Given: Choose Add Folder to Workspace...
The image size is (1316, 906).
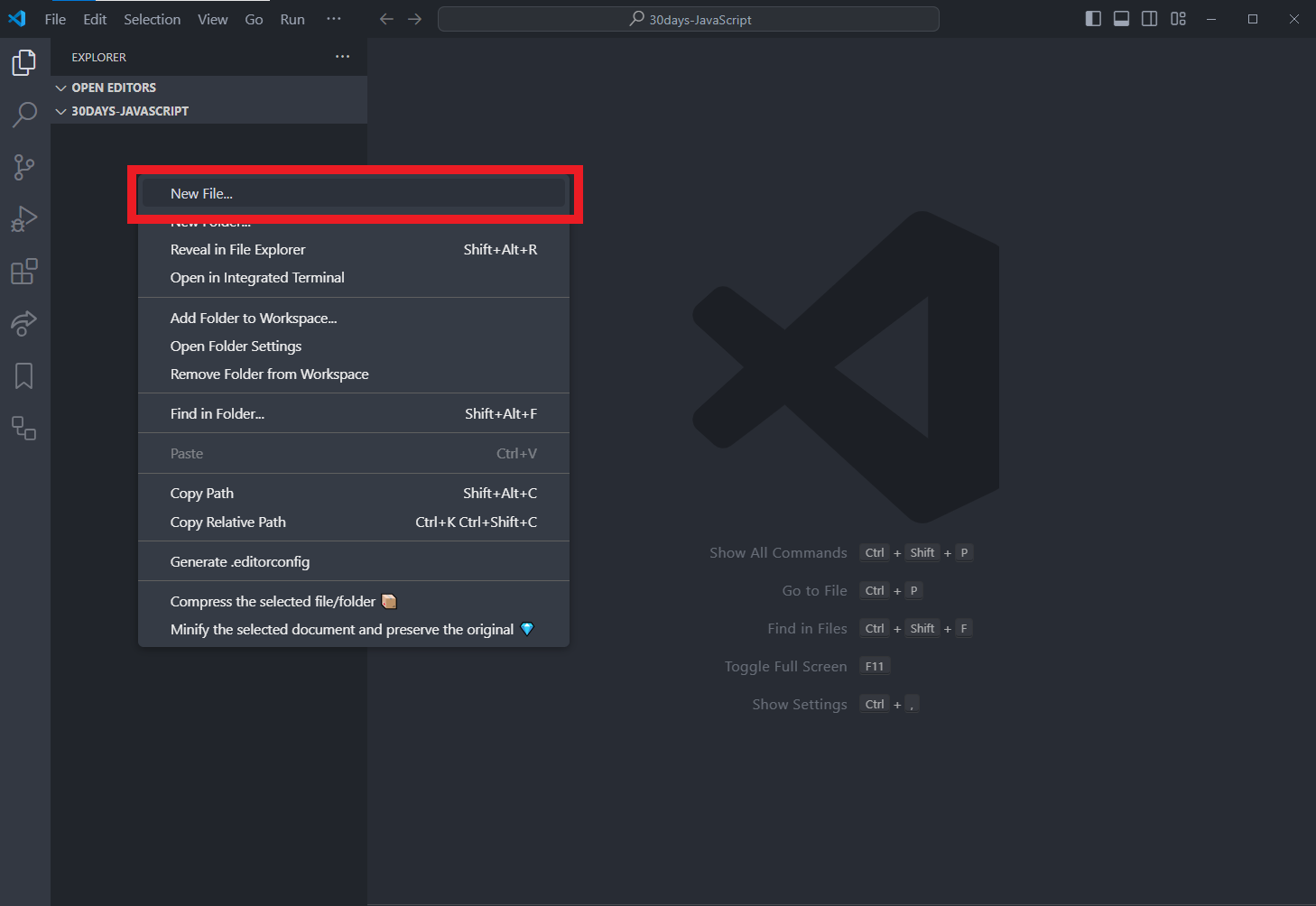Looking at the screenshot, I should pyautogui.click(x=354, y=319).
